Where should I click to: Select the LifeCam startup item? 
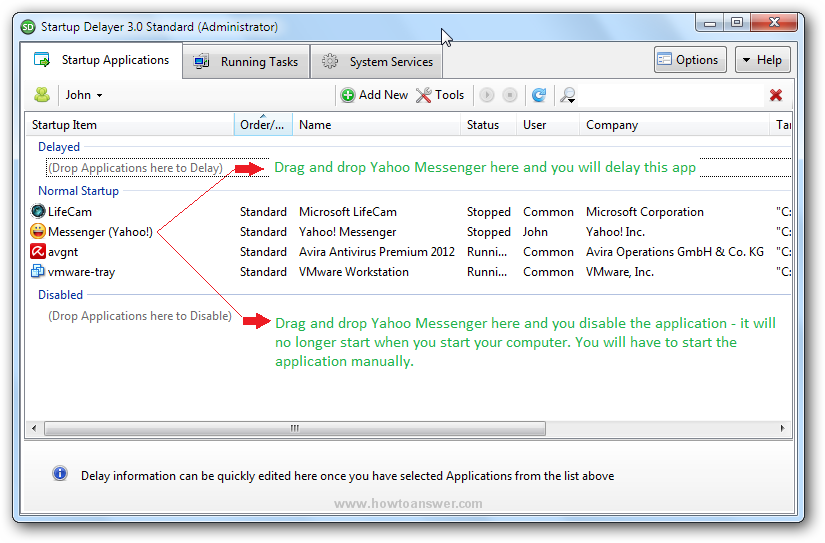click(x=69, y=212)
